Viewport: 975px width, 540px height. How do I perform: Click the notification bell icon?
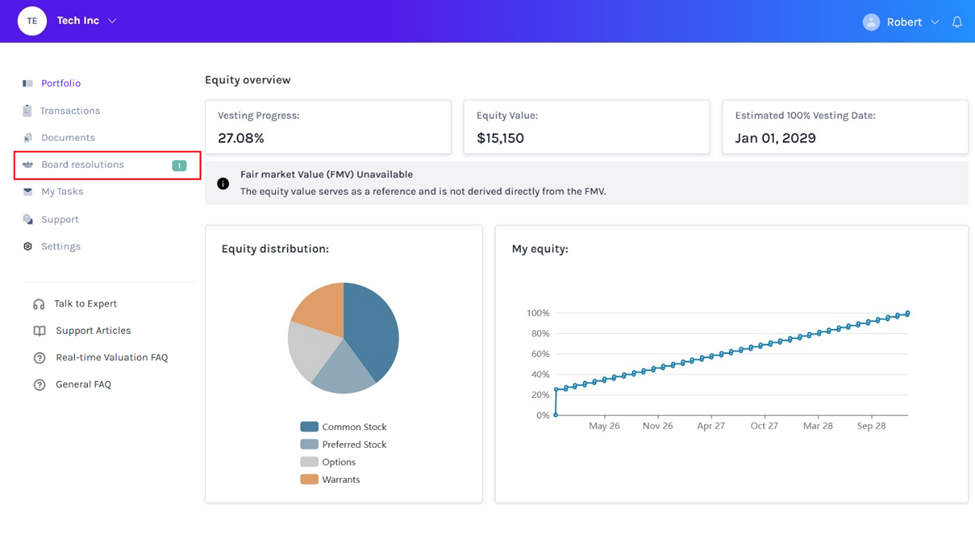pos(957,22)
